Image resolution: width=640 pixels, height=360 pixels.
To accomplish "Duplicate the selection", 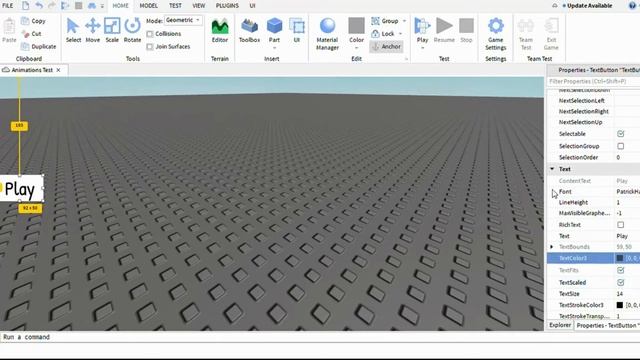I will (x=39, y=47).
